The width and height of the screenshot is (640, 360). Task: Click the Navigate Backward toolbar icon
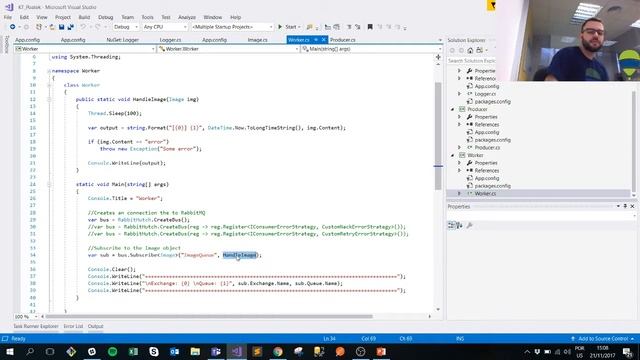pos(13,27)
